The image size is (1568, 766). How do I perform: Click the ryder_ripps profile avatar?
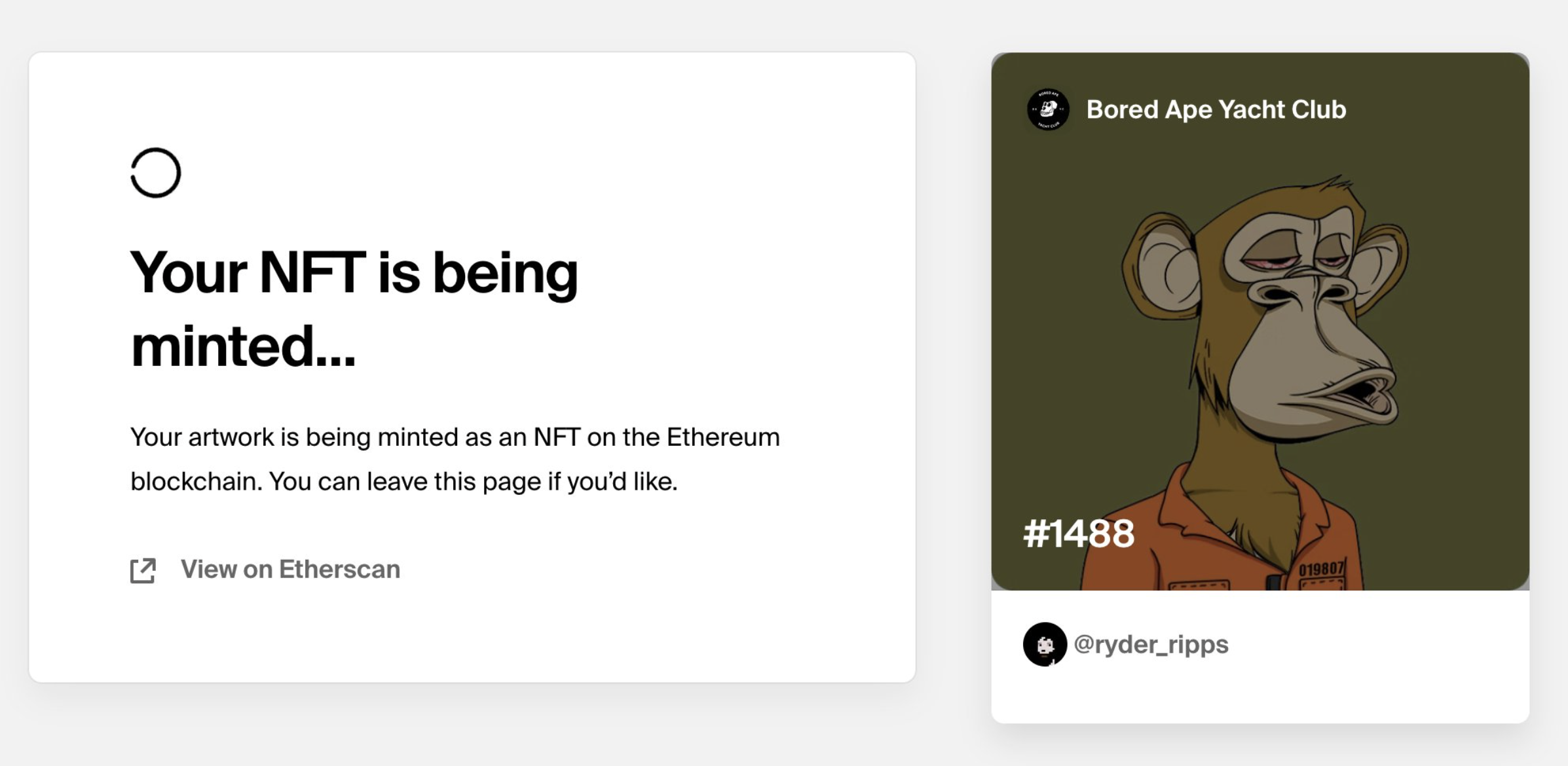(1045, 644)
